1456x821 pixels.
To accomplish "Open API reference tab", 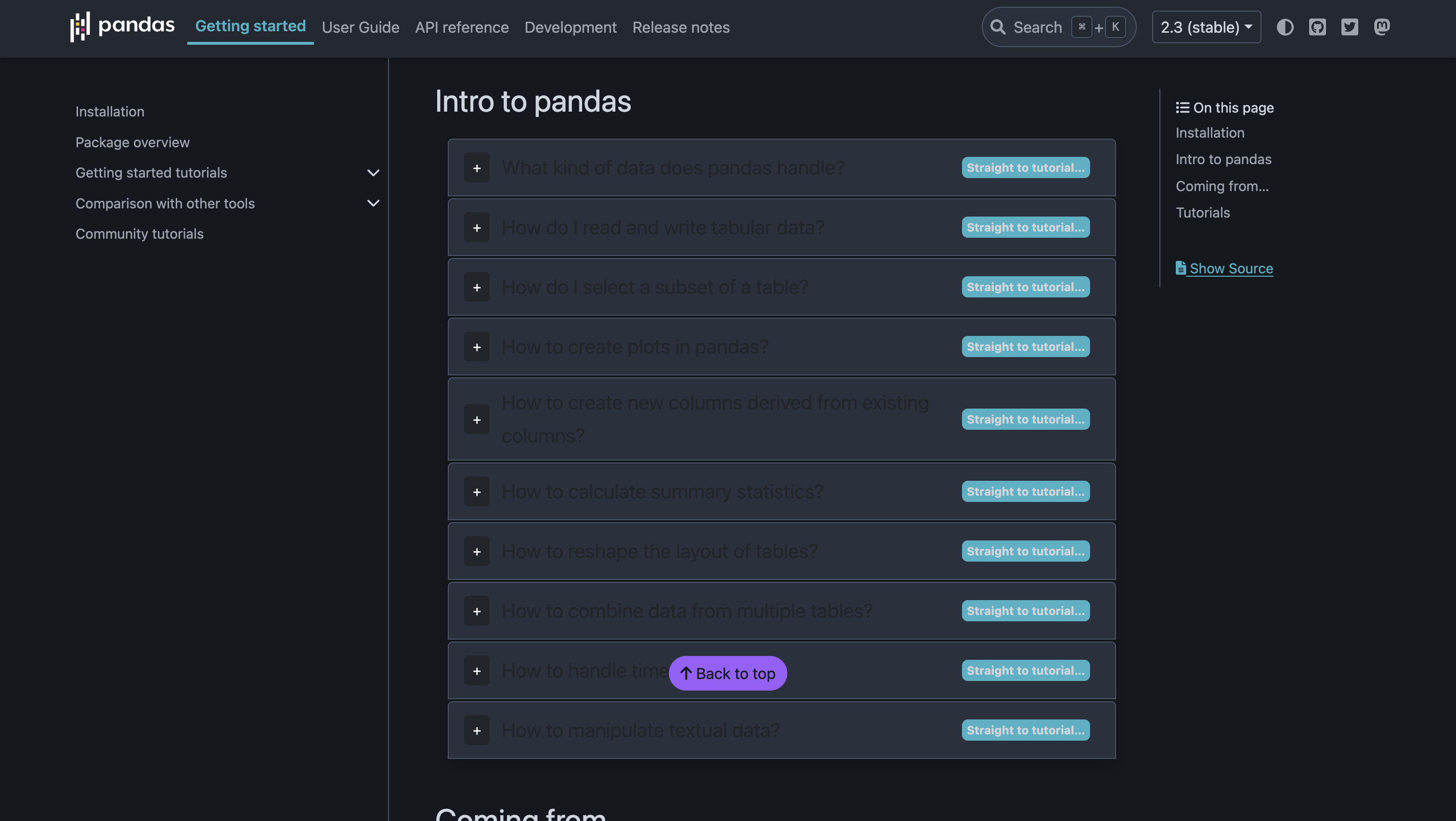I will click(x=462, y=27).
